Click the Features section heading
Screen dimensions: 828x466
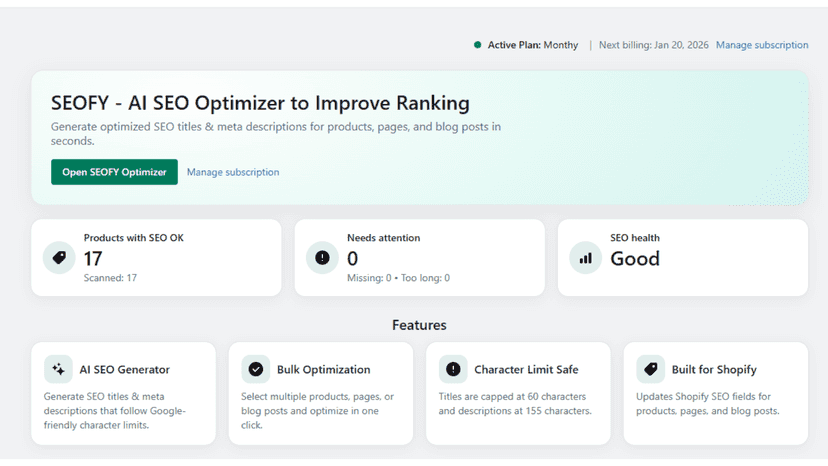click(x=419, y=325)
